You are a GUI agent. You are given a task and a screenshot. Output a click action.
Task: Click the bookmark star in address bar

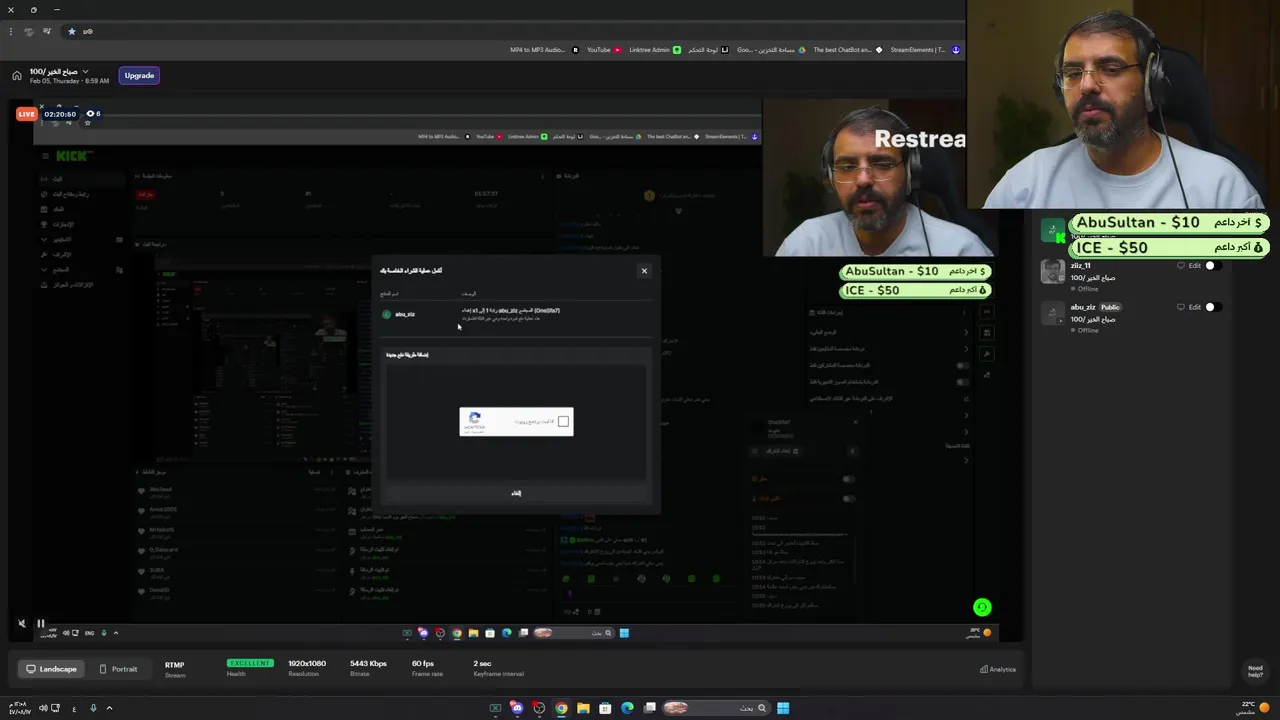(71, 31)
